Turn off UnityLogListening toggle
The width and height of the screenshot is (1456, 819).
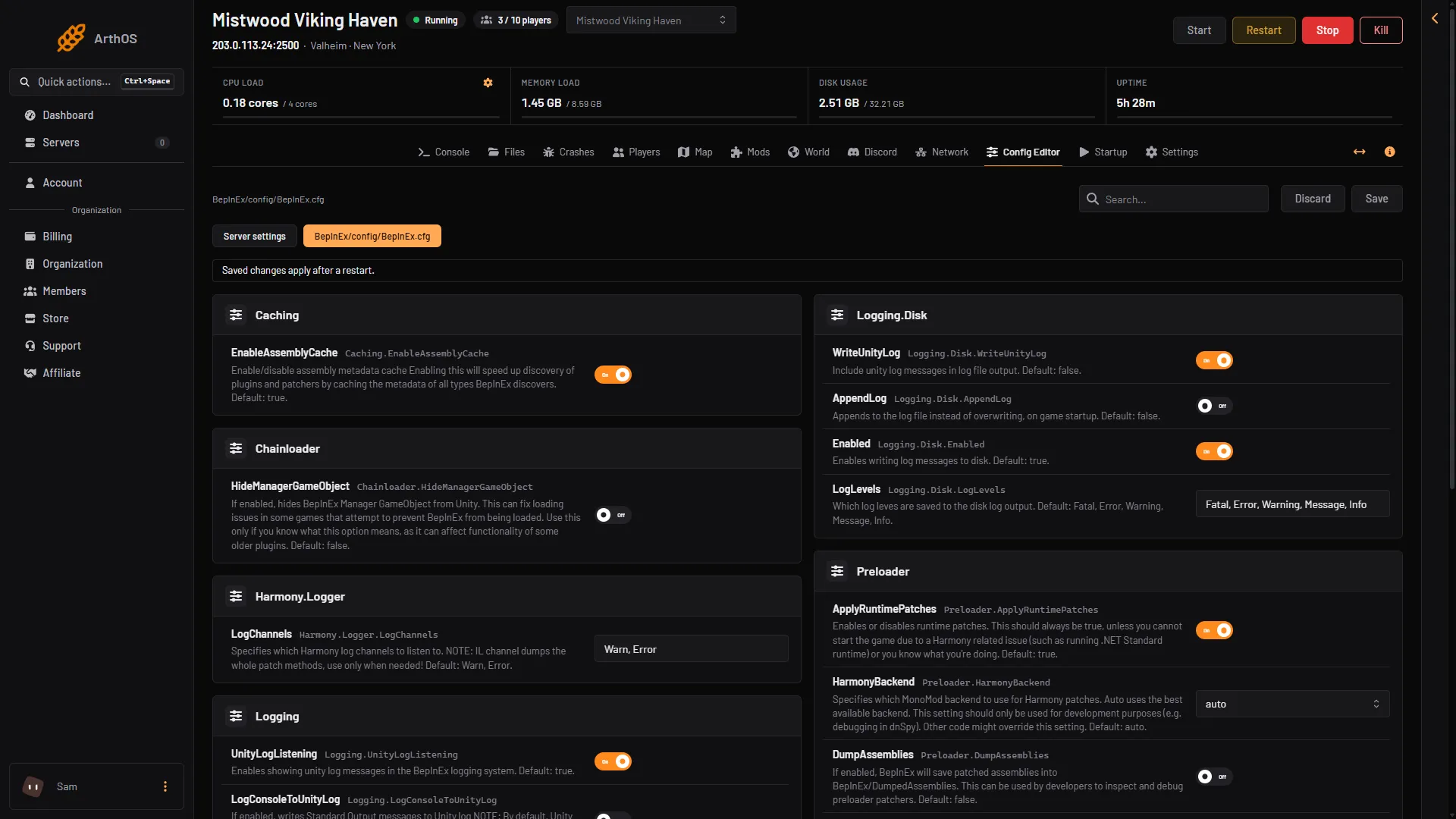coord(613,761)
